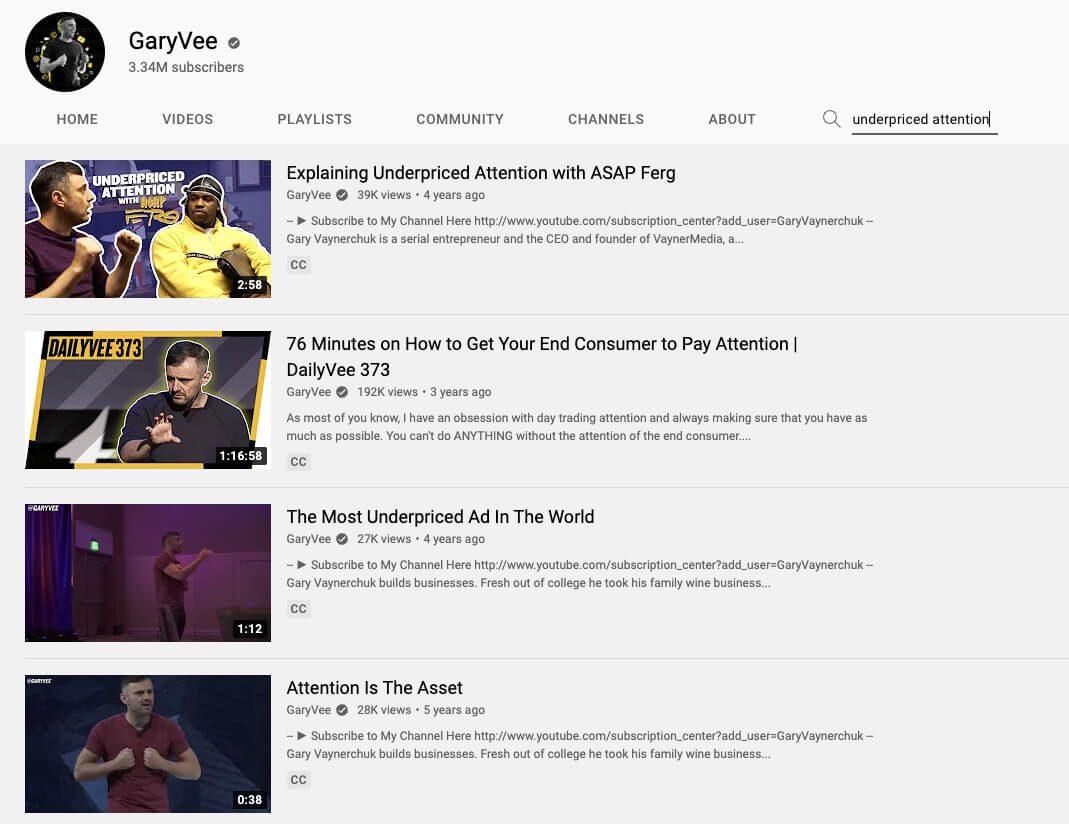Open the HOME tab
Image resolution: width=1069 pixels, height=824 pixels.
pos(77,119)
